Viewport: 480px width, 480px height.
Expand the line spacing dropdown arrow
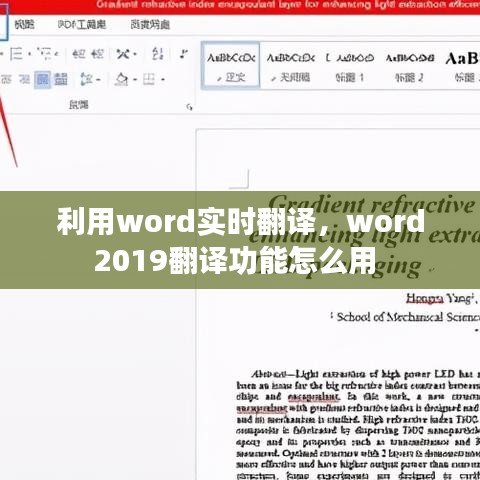click(x=98, y=80)
